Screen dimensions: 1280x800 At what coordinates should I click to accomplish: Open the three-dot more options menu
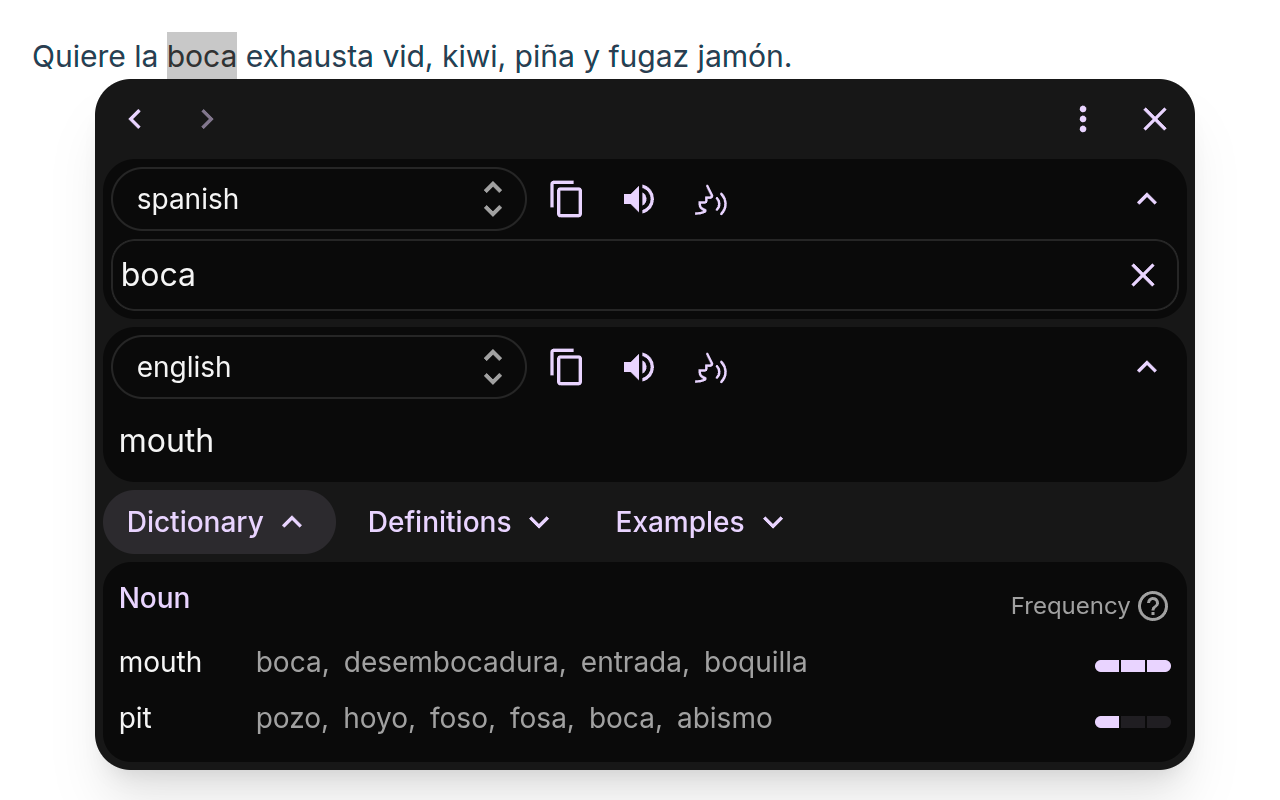pyautogui.click(x=1083, y=120)
